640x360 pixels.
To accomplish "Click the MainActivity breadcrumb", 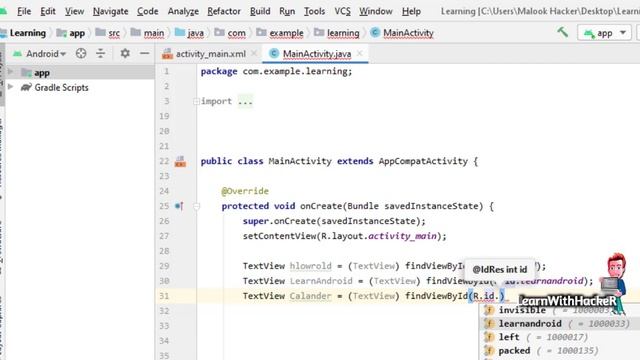I will point(402,33).
